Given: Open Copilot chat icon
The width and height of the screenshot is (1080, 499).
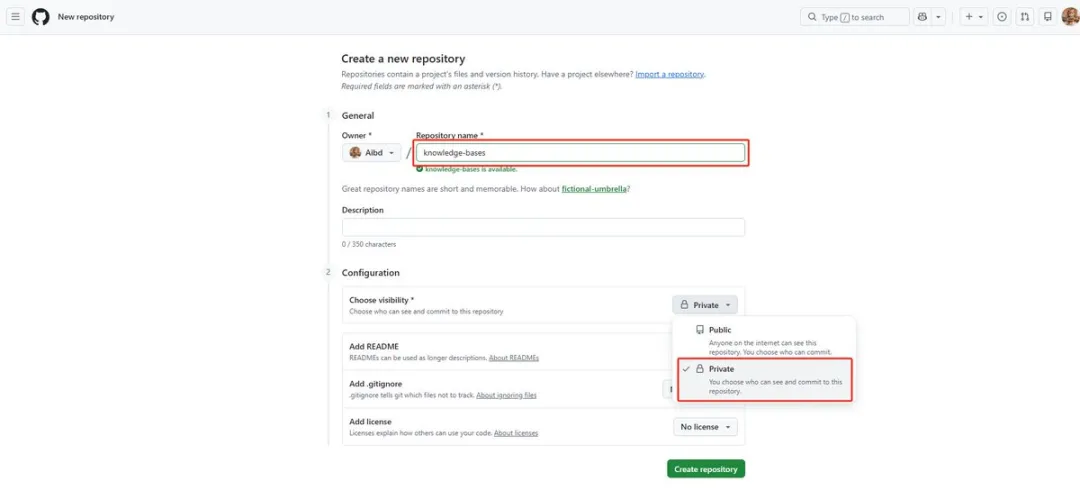Looking at the screenshot, I should point(922,17).
